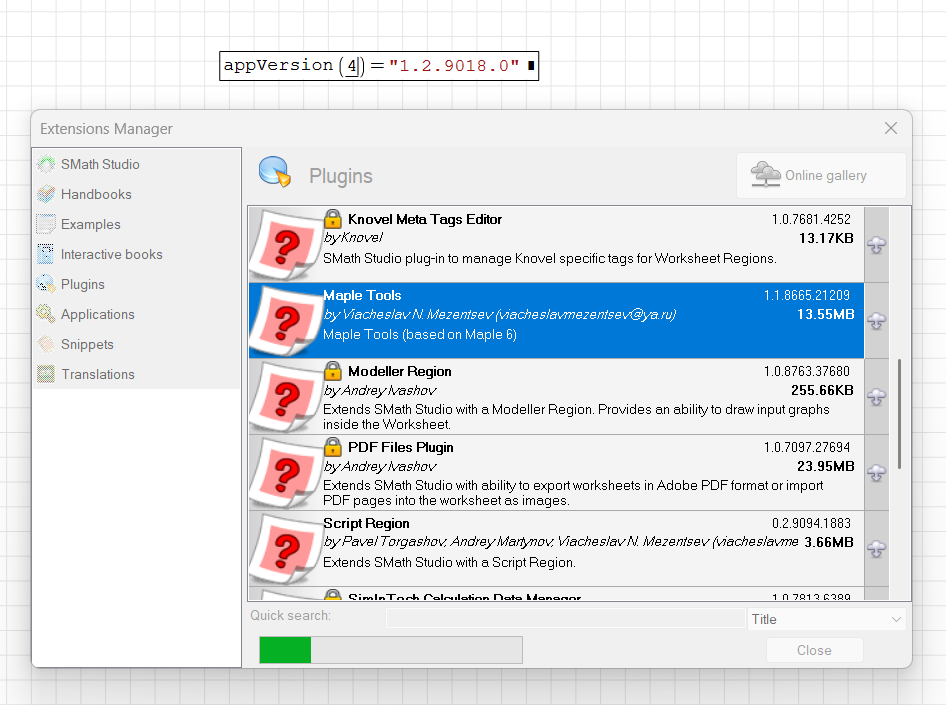Click the green progress bar
The image size is (946, 705).
[284, 649]
